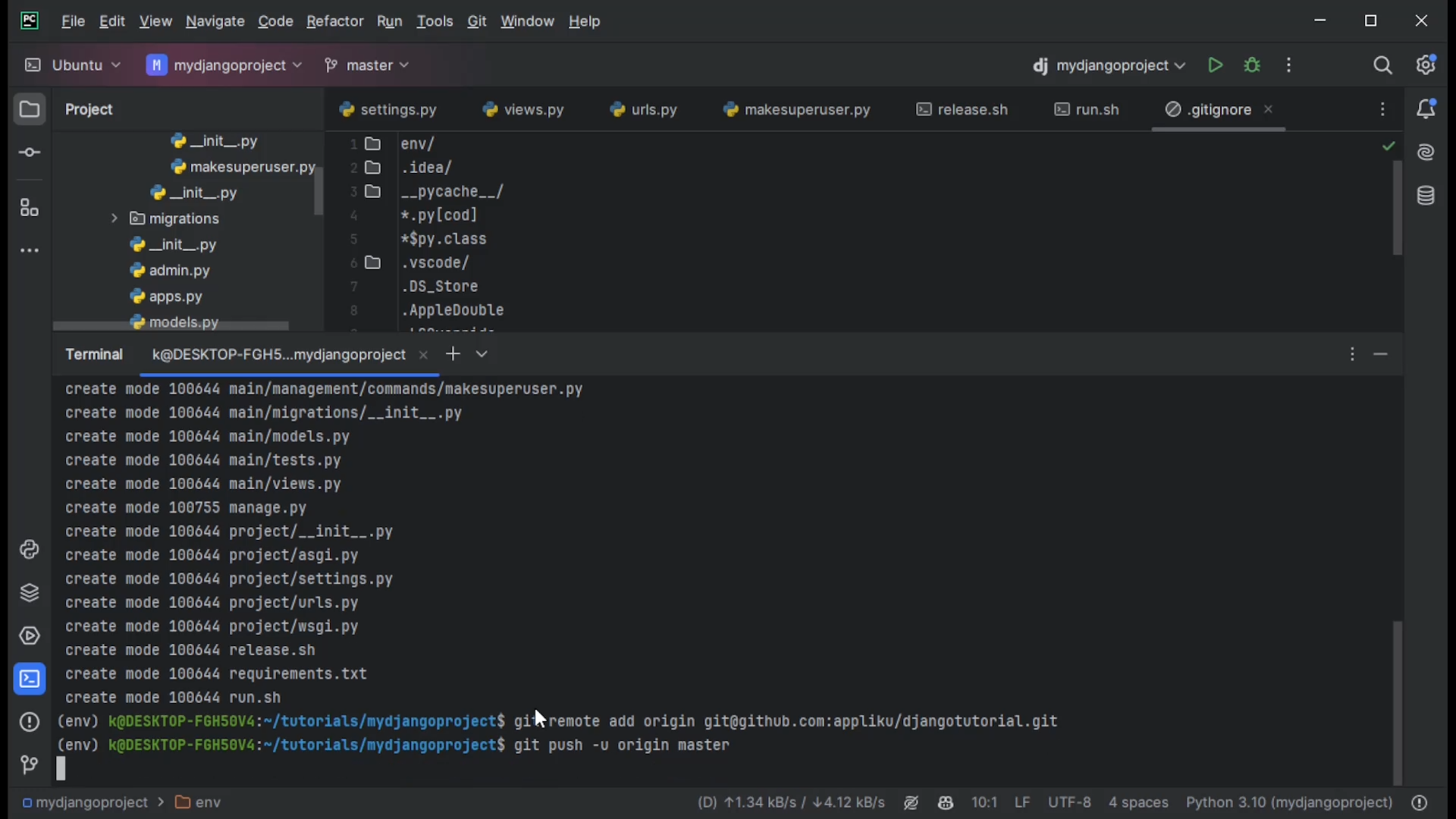Viewport: 1456px width, 819px height.
Task: Open the Git menu
Action: click(x=476, y=21)
